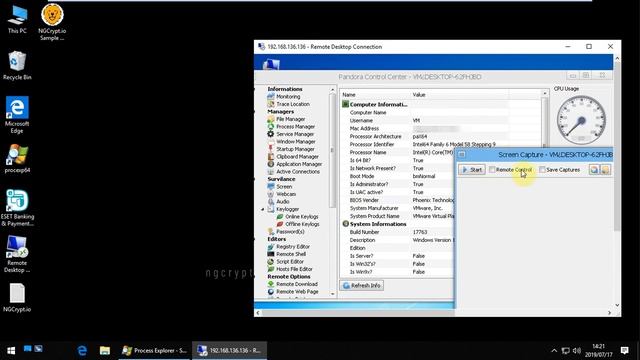Viewport: 640px width, 360px height.
Task: Switch to Process Explorer taskbar item
Action: (x=155, y=350)
